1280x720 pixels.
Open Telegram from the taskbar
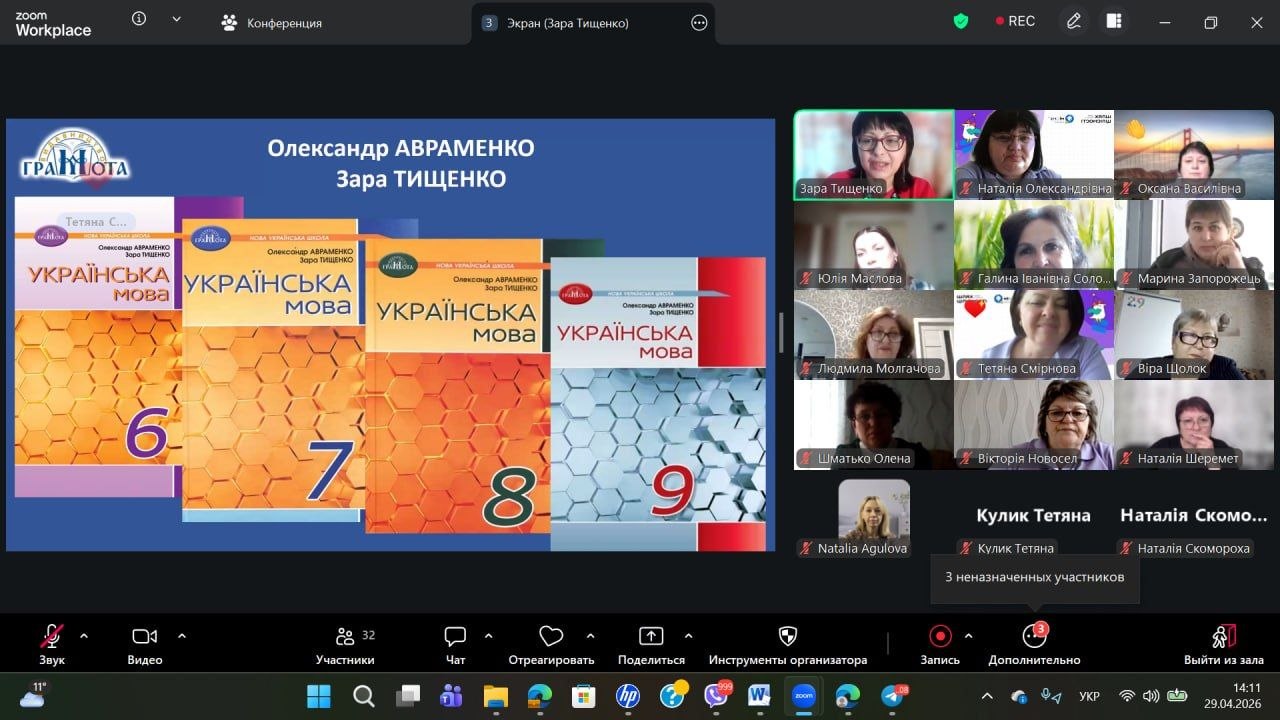(892, 696)
